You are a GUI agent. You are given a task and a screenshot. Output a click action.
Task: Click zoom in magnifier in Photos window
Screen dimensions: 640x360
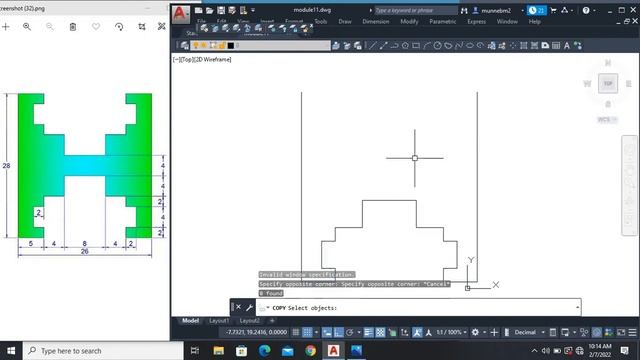coord(27,27)
